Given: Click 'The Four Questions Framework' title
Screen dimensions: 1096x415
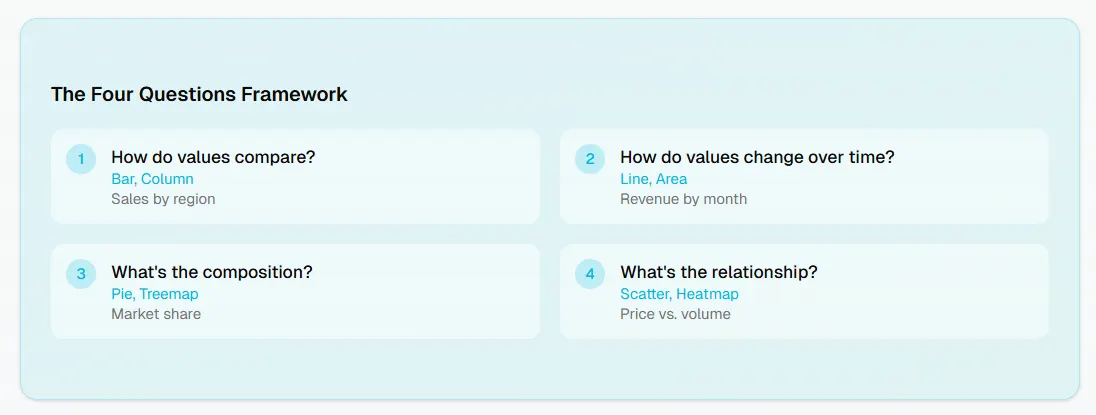Looking at the screenshot, I should 199,94.
